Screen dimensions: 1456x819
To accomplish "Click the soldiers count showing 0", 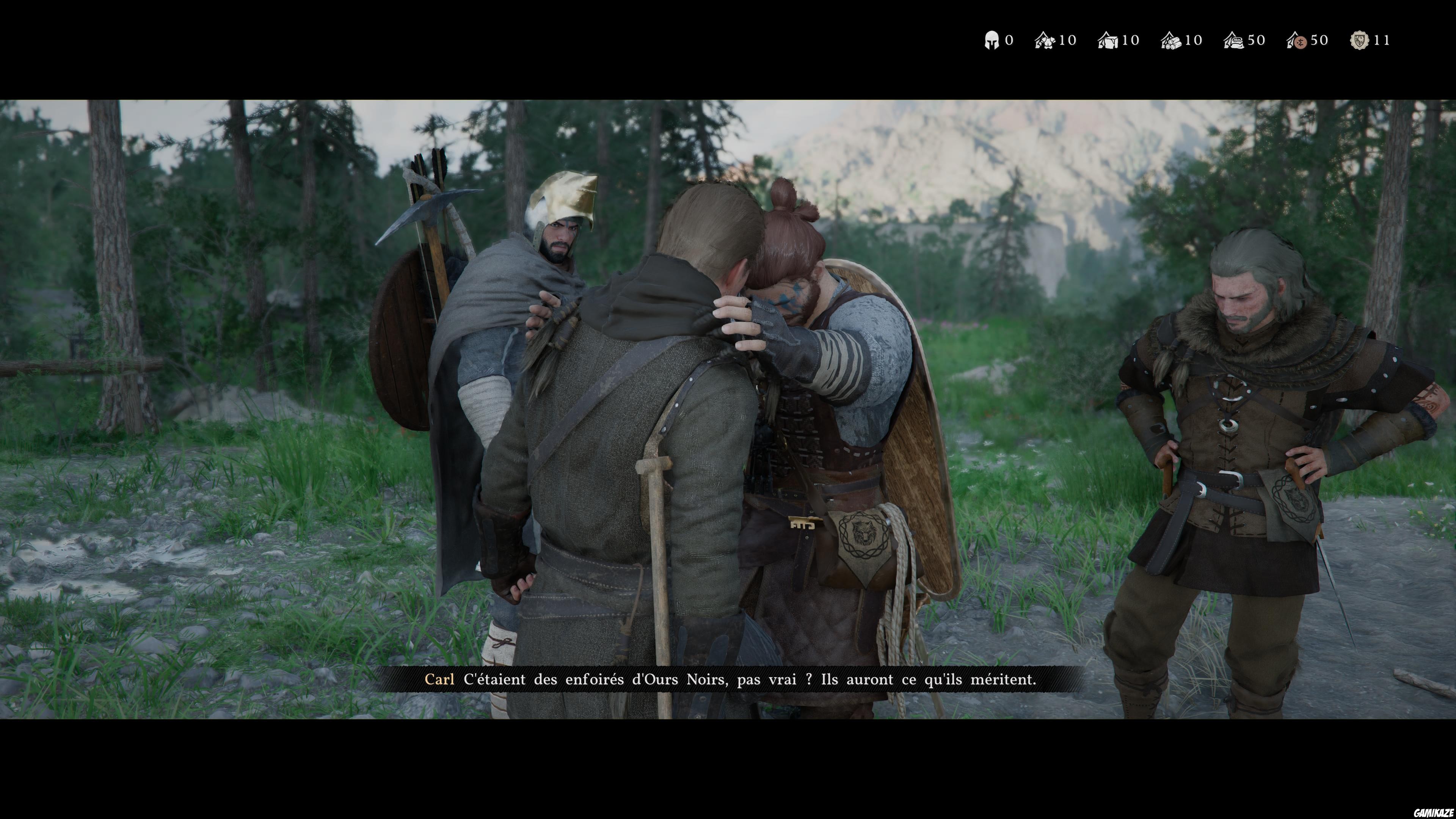I will [x=1009, y=40].
